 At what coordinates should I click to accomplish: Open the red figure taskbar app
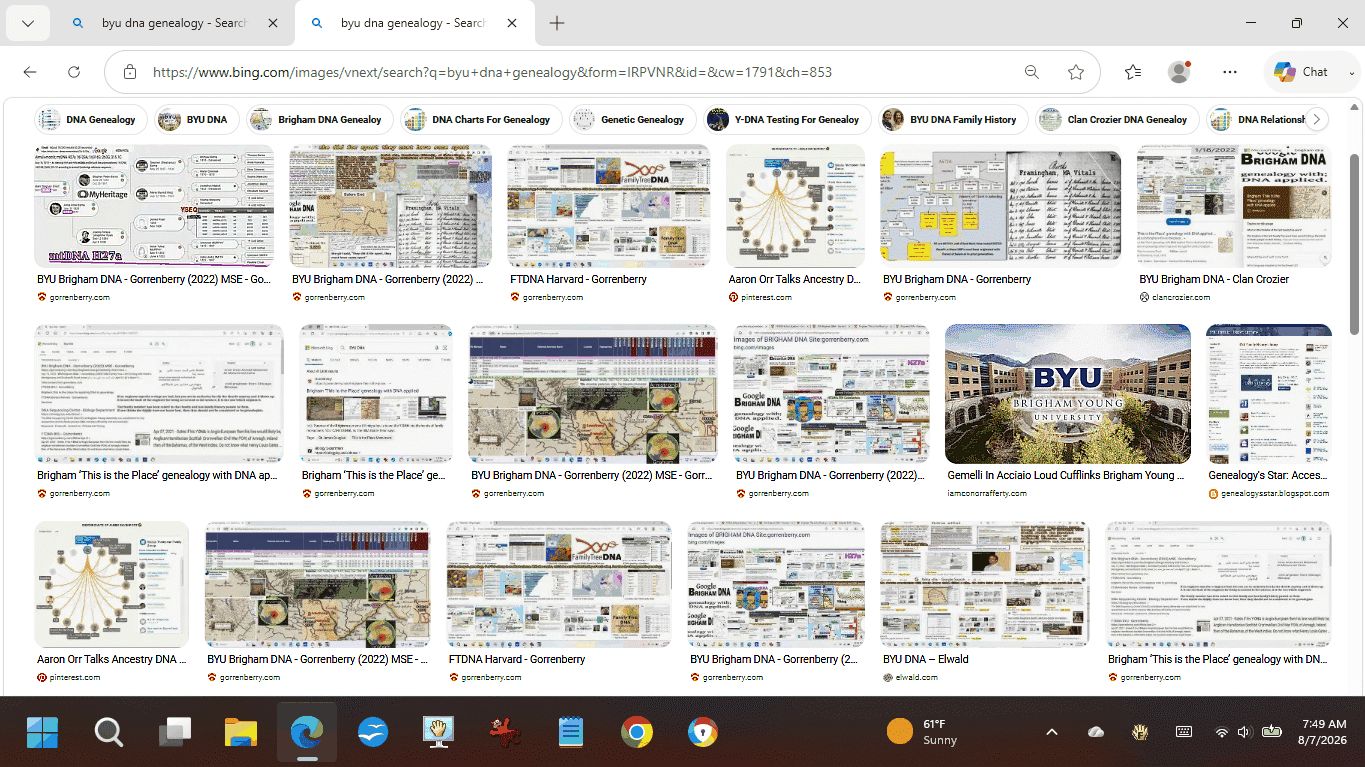504,733
